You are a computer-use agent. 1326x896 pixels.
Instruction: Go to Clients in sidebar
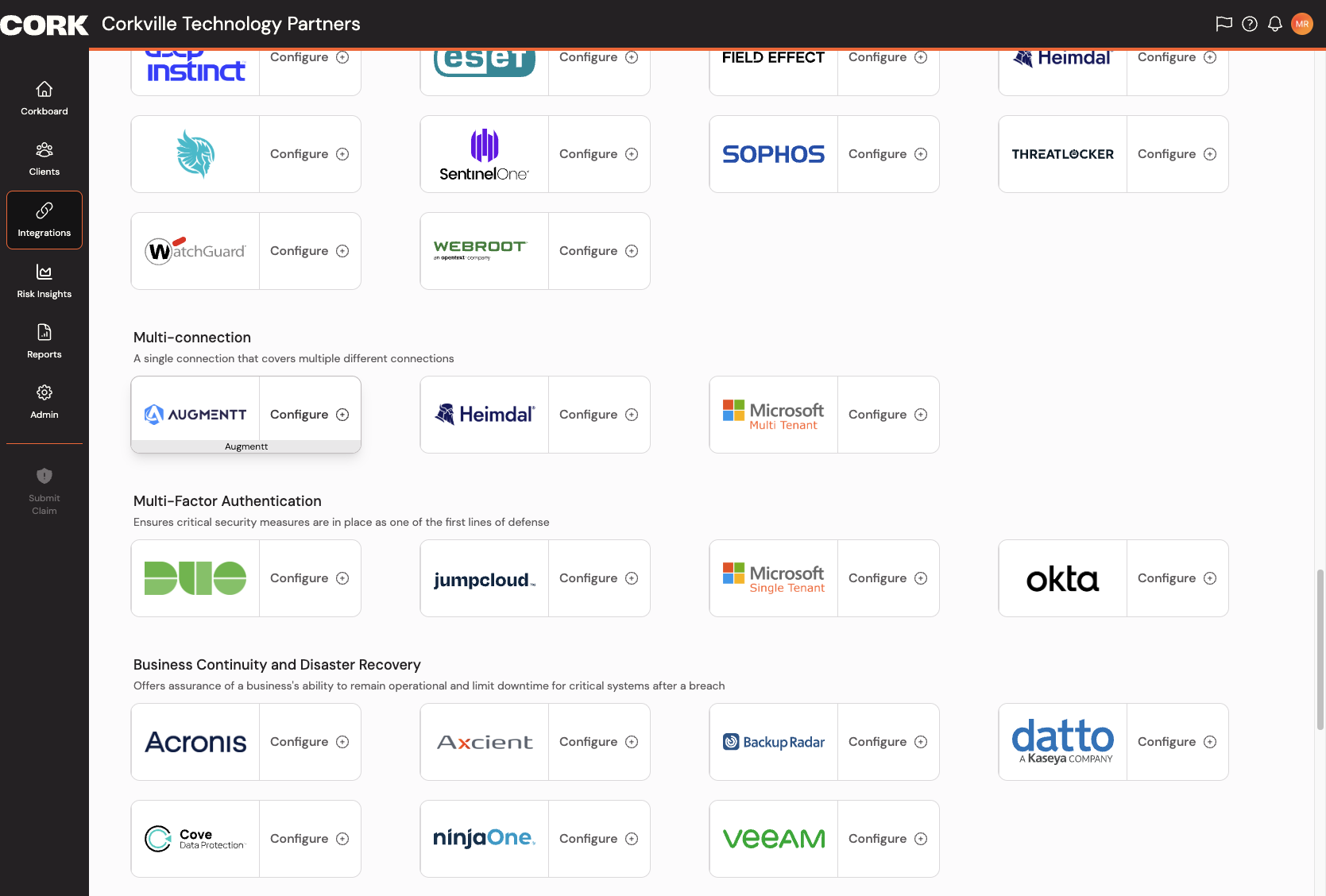[x=44, y=159]
